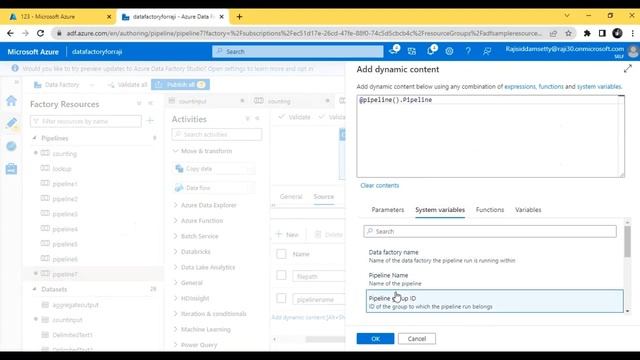This screenshot has height=360, width=640.
Task: Tick the checkbox for the filepath row
Action: [281, 276]
